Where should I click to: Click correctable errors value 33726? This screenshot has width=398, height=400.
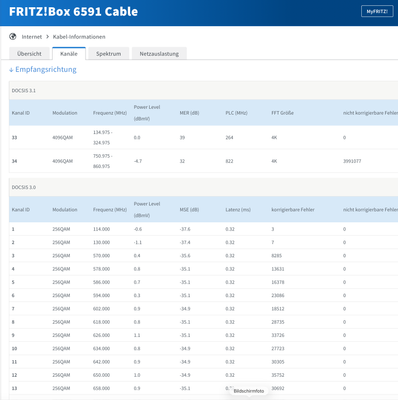(278, 335)
